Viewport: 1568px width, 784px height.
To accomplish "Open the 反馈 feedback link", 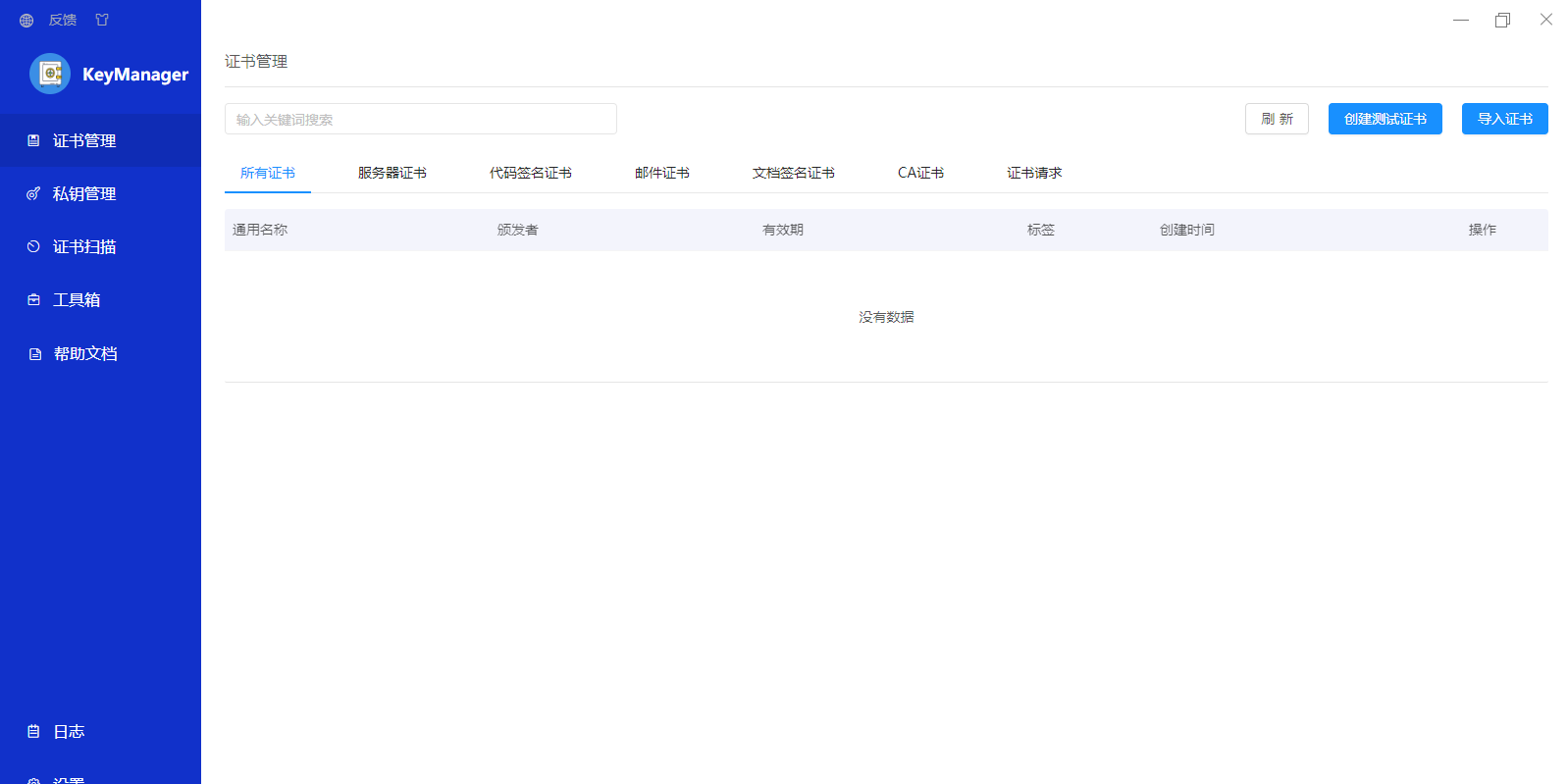I will [63, 21].
